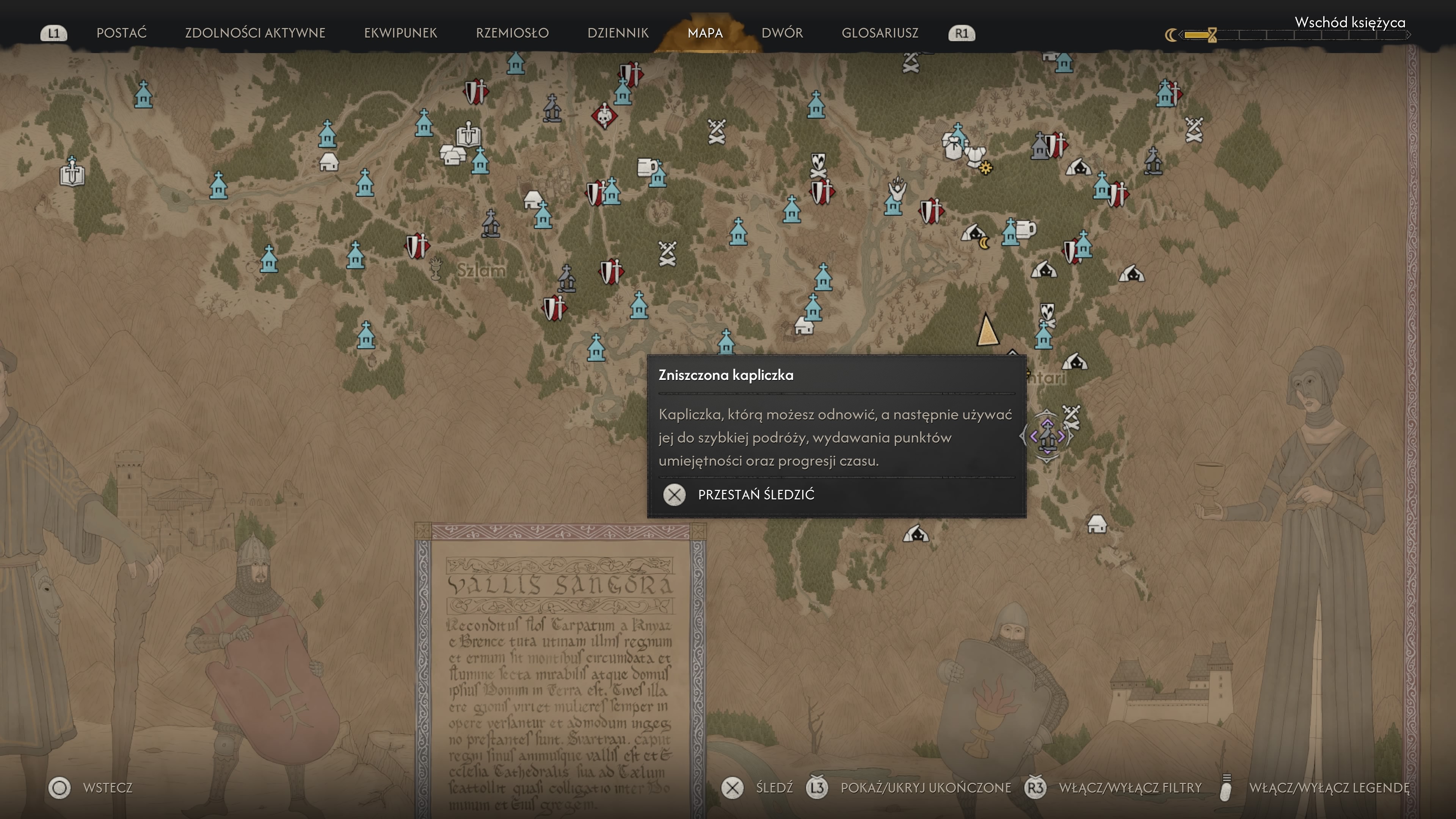Click the R1 next-tab button icon
Screen dimensions: 1456x819
point(962,33)
